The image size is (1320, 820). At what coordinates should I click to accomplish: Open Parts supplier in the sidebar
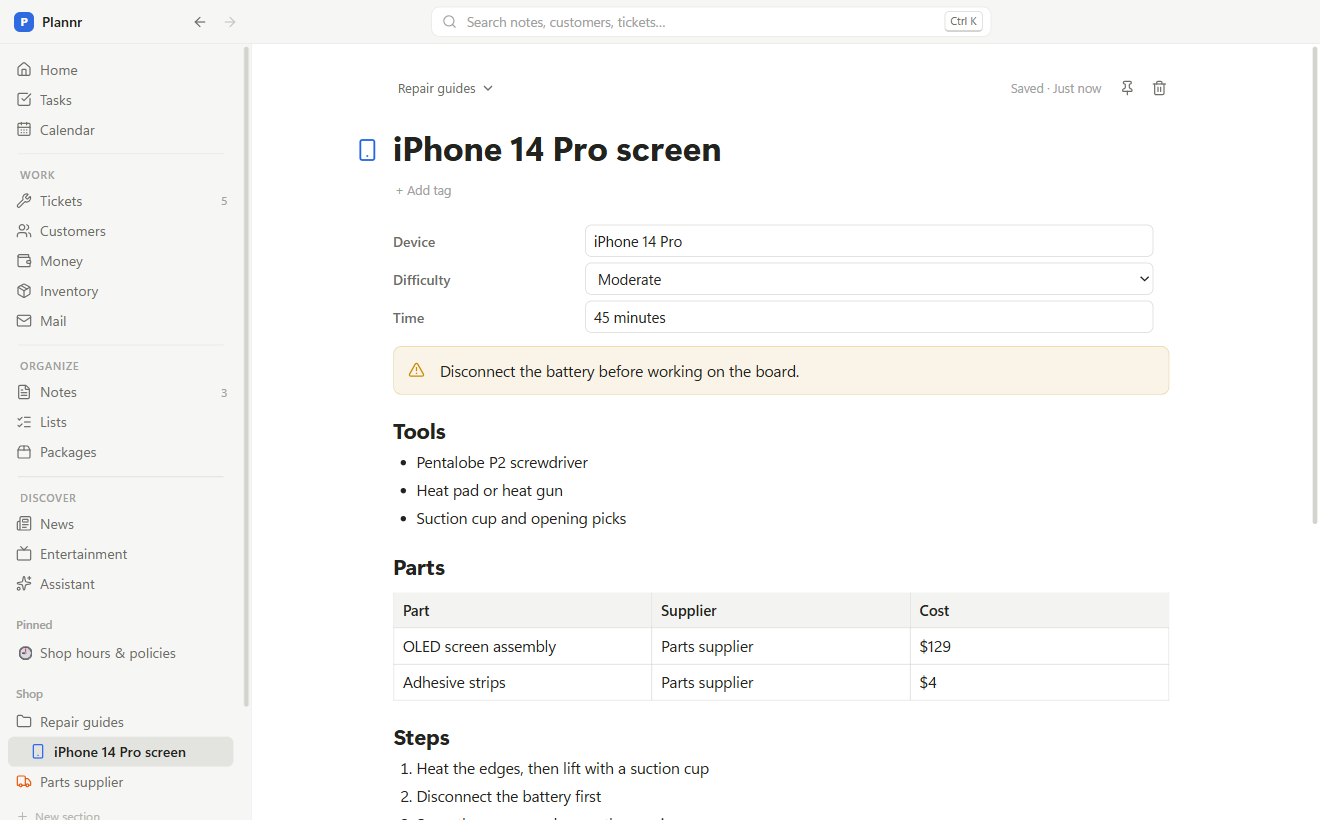[122, 782]
